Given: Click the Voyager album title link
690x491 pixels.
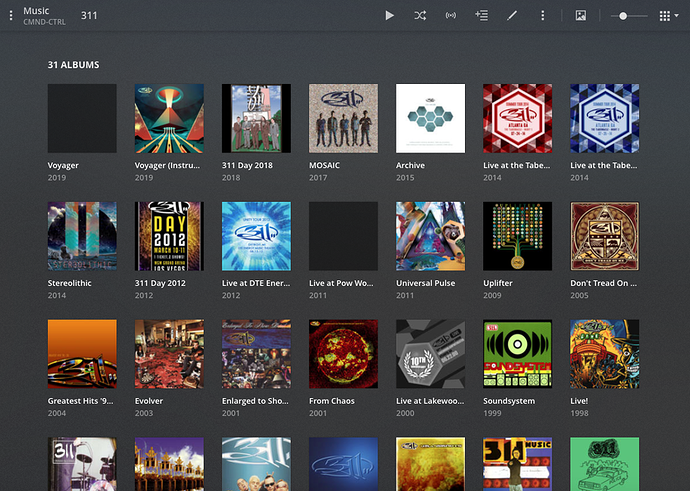Looking at the screenshot, I should (63, 166).
